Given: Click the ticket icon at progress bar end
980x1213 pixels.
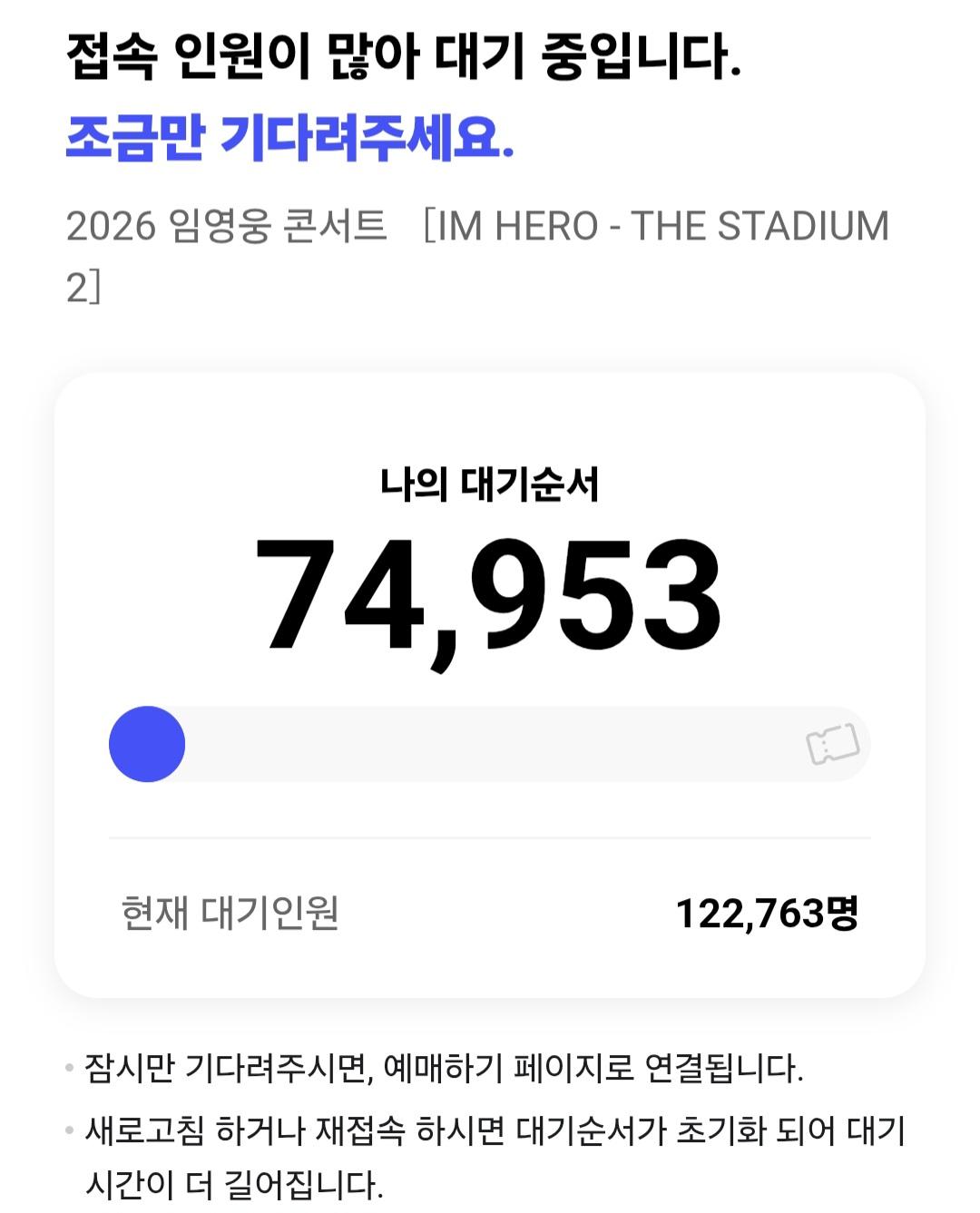Looking at the screenshot, I should click(833, 744).
